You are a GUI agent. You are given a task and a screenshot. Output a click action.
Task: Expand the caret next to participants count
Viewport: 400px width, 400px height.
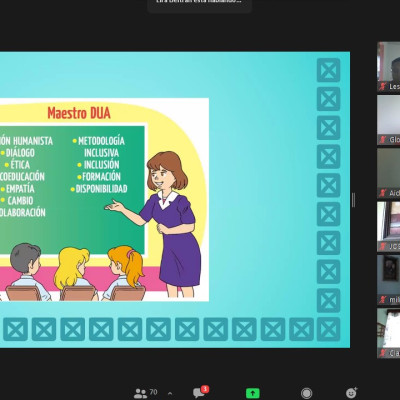tap(170, 394)
